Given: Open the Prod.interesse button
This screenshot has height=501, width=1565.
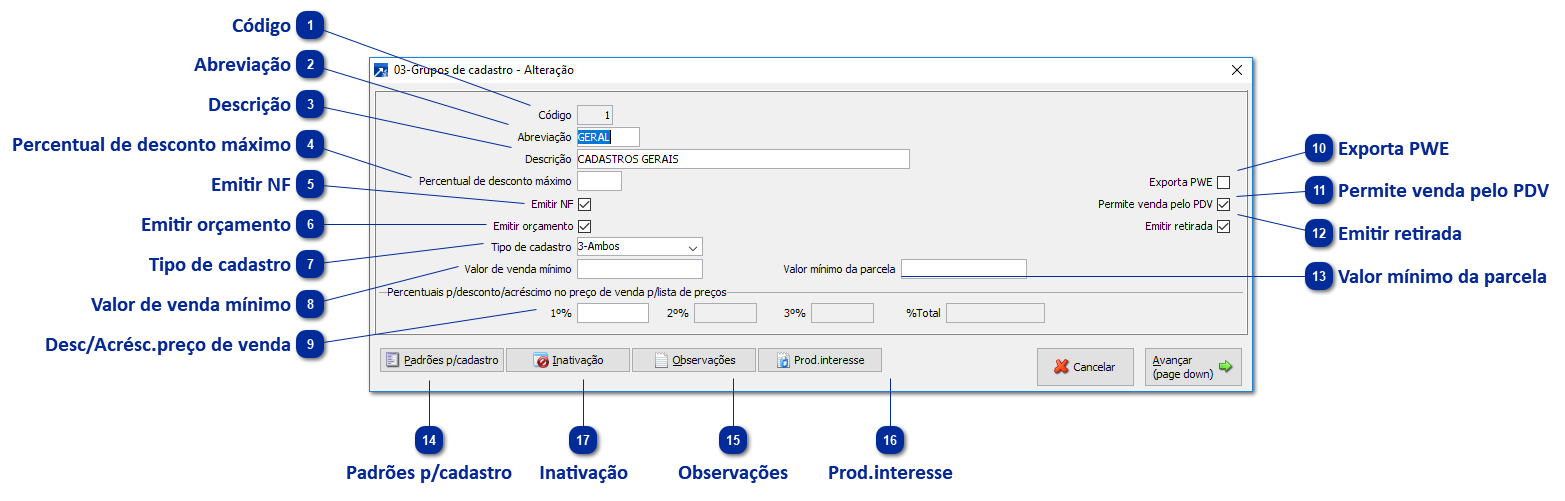Looking at the screenshot, I should click(820, 360).
